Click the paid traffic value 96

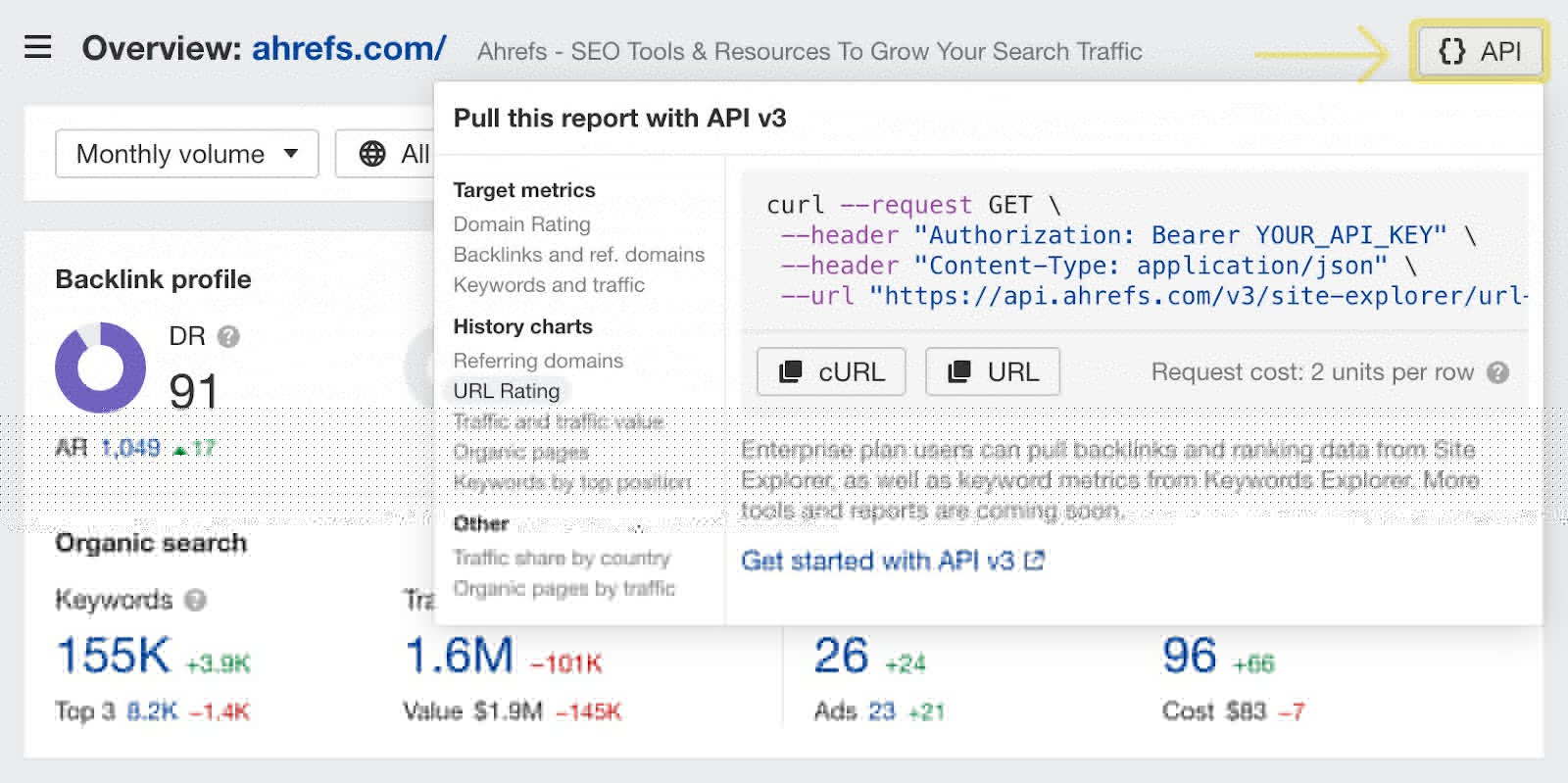pyautogui.click(x=1189, y=656)
